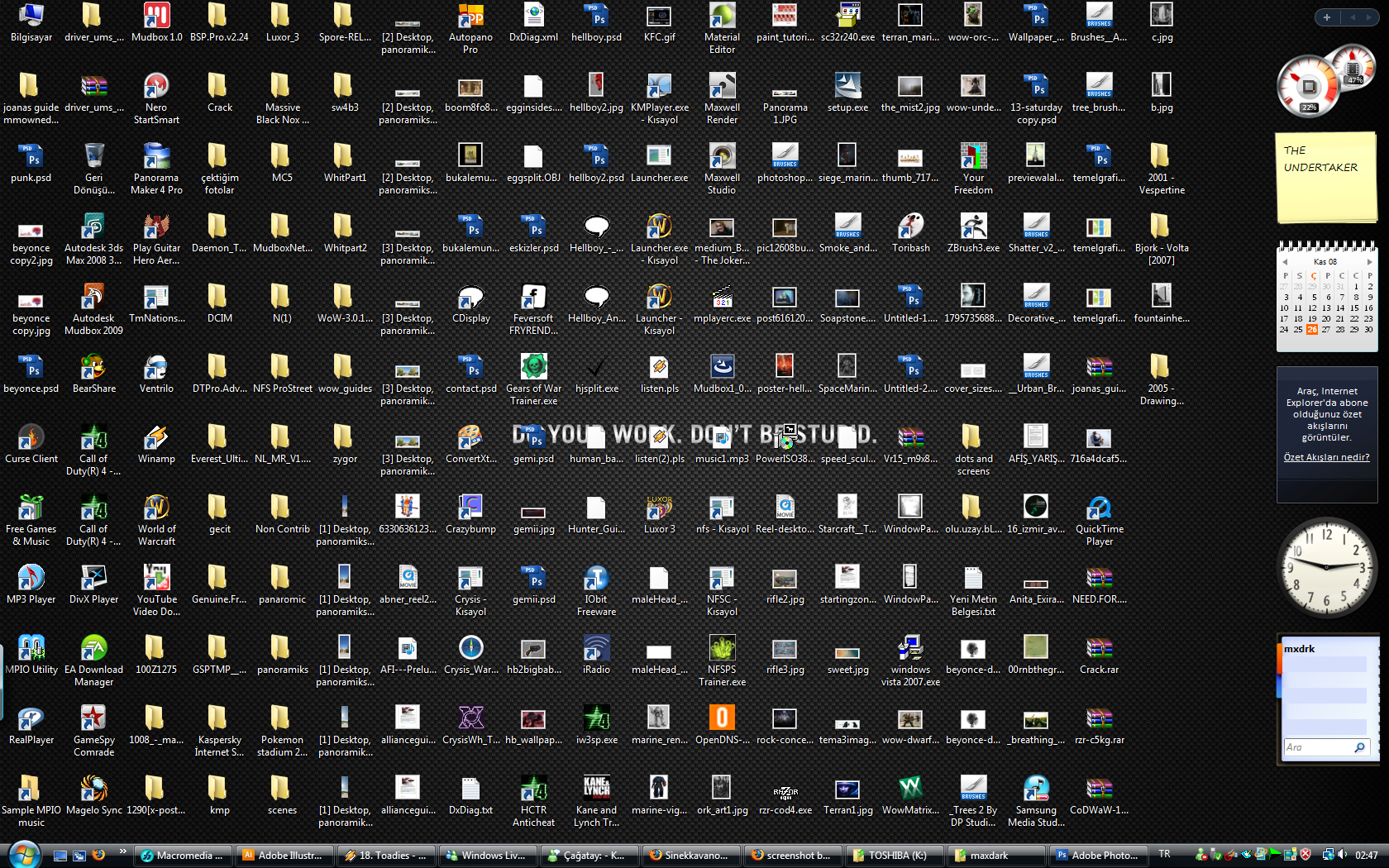Open the OpenDNS icon

tap(722, 725)
